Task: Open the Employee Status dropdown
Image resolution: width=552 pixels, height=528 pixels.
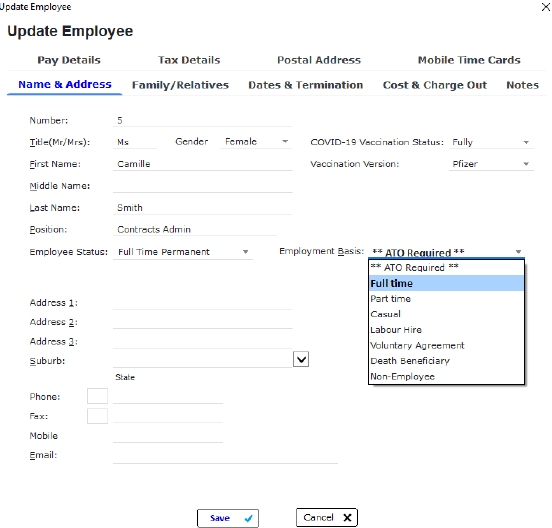Action: (183, 252)
